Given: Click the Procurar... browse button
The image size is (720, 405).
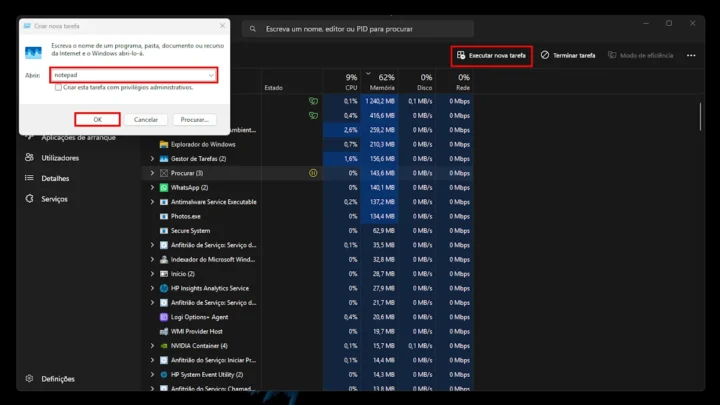Looking at the screenshot, I should (195, 119).
